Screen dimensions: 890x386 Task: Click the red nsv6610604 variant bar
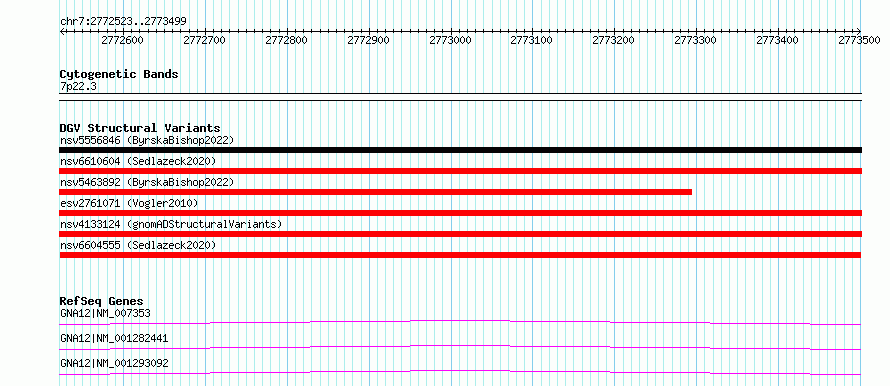pos(460,171)
